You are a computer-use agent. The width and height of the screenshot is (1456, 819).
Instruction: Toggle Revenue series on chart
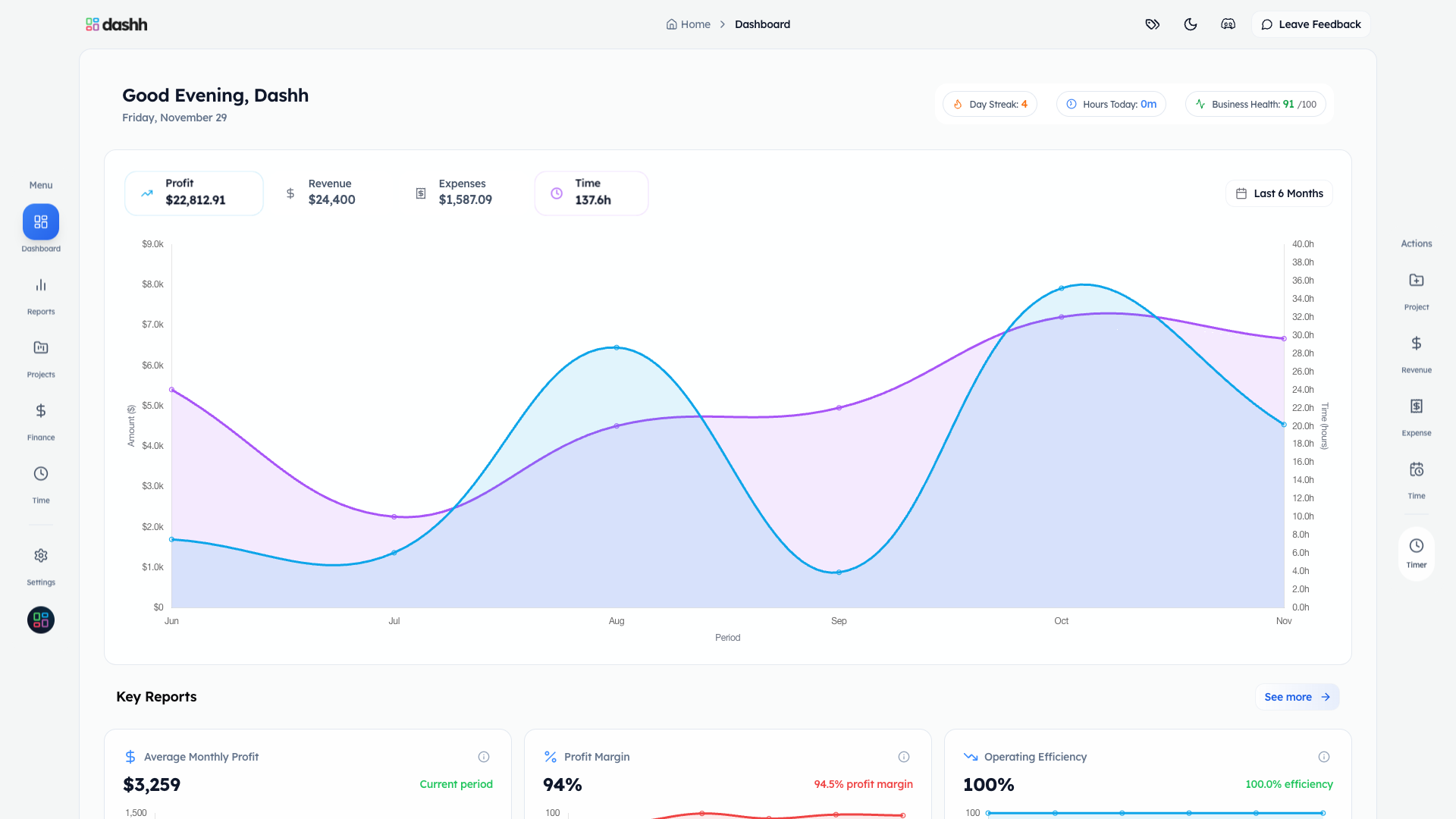[320, 193]
